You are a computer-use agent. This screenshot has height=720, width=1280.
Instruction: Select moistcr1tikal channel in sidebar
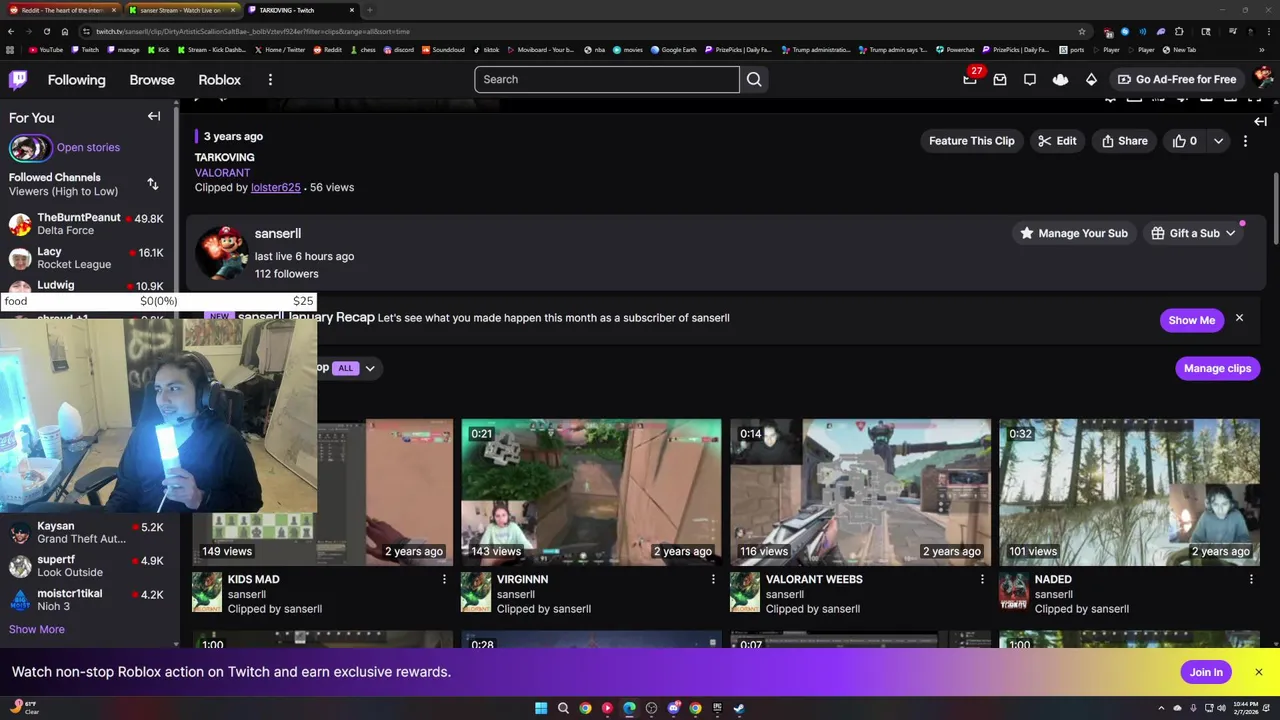[89, 600]
